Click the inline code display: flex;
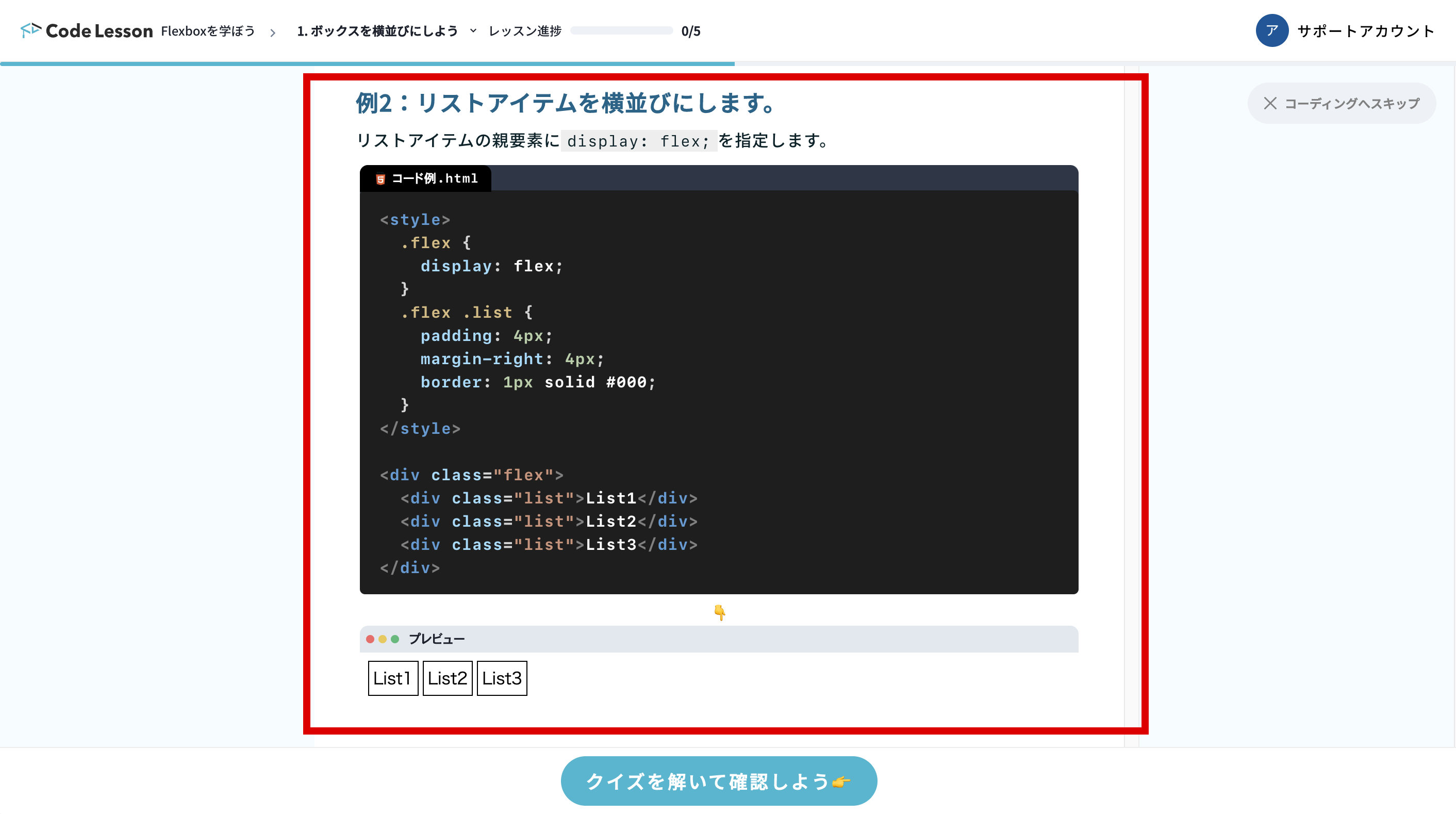This screenshot has height=814, width=1456. coord(638,141)
